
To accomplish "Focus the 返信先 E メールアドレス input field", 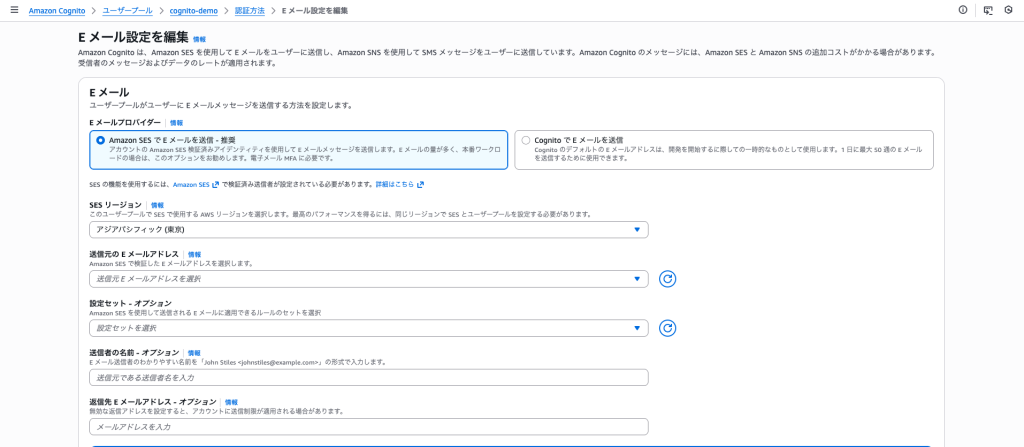I will click(368, 427).
